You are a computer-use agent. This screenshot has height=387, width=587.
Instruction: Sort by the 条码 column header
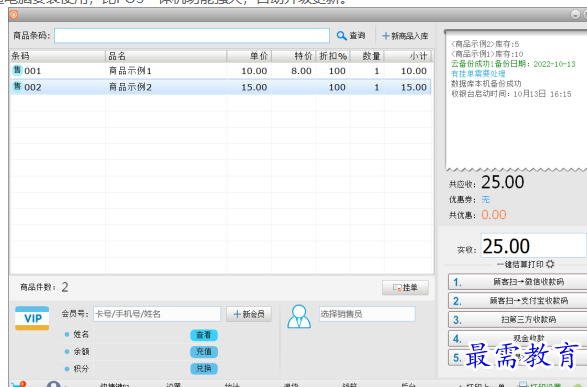pos(58,56)
